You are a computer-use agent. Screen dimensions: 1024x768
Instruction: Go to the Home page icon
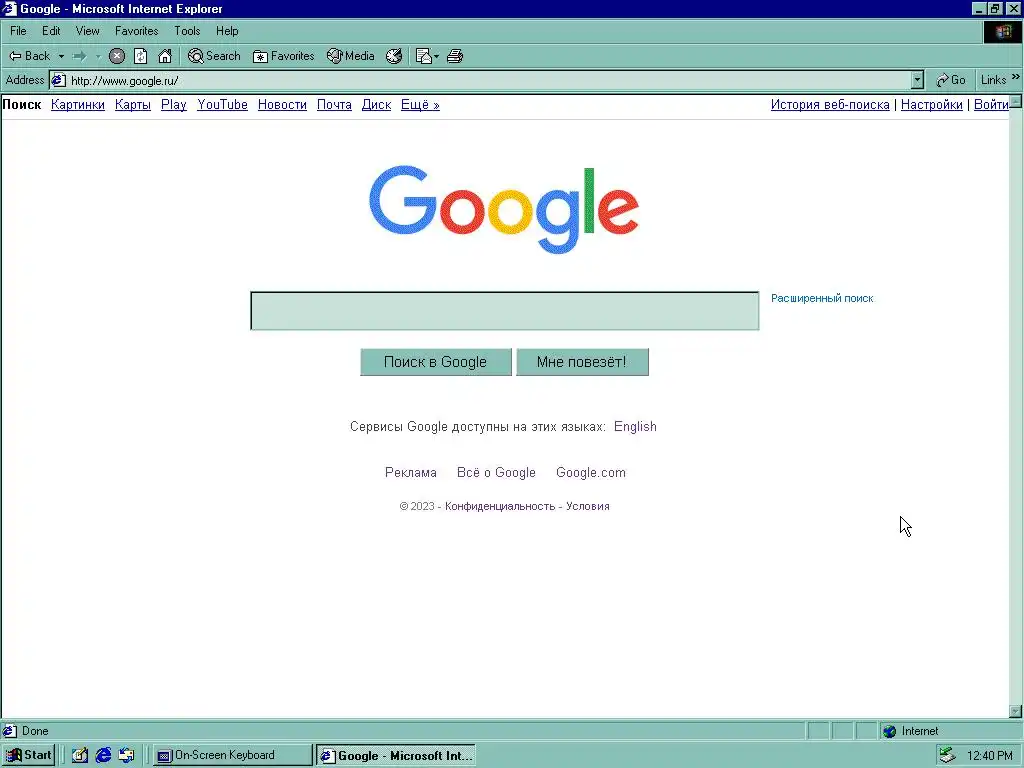[165, 56]
